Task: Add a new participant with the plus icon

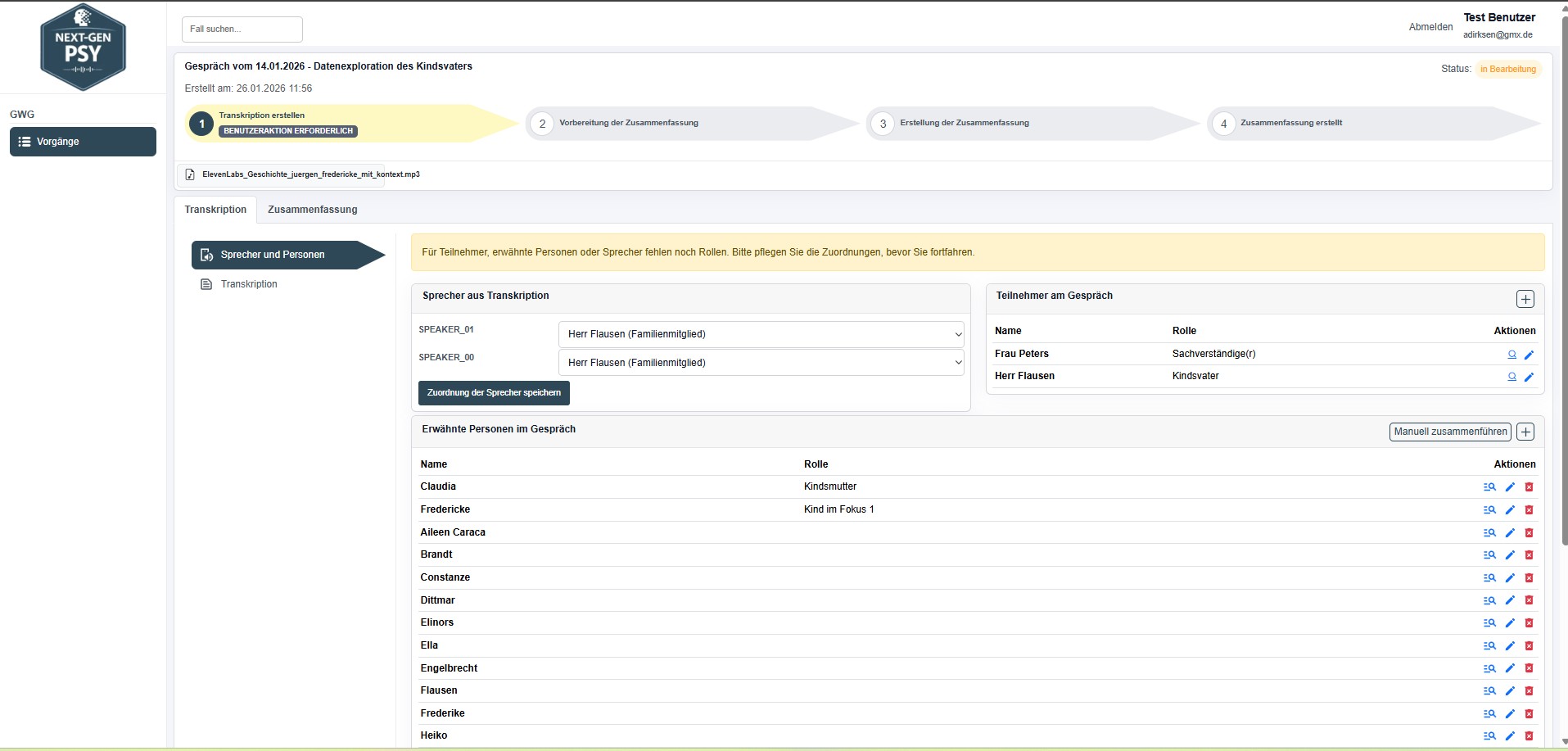Action: [x=1525, y=299]
